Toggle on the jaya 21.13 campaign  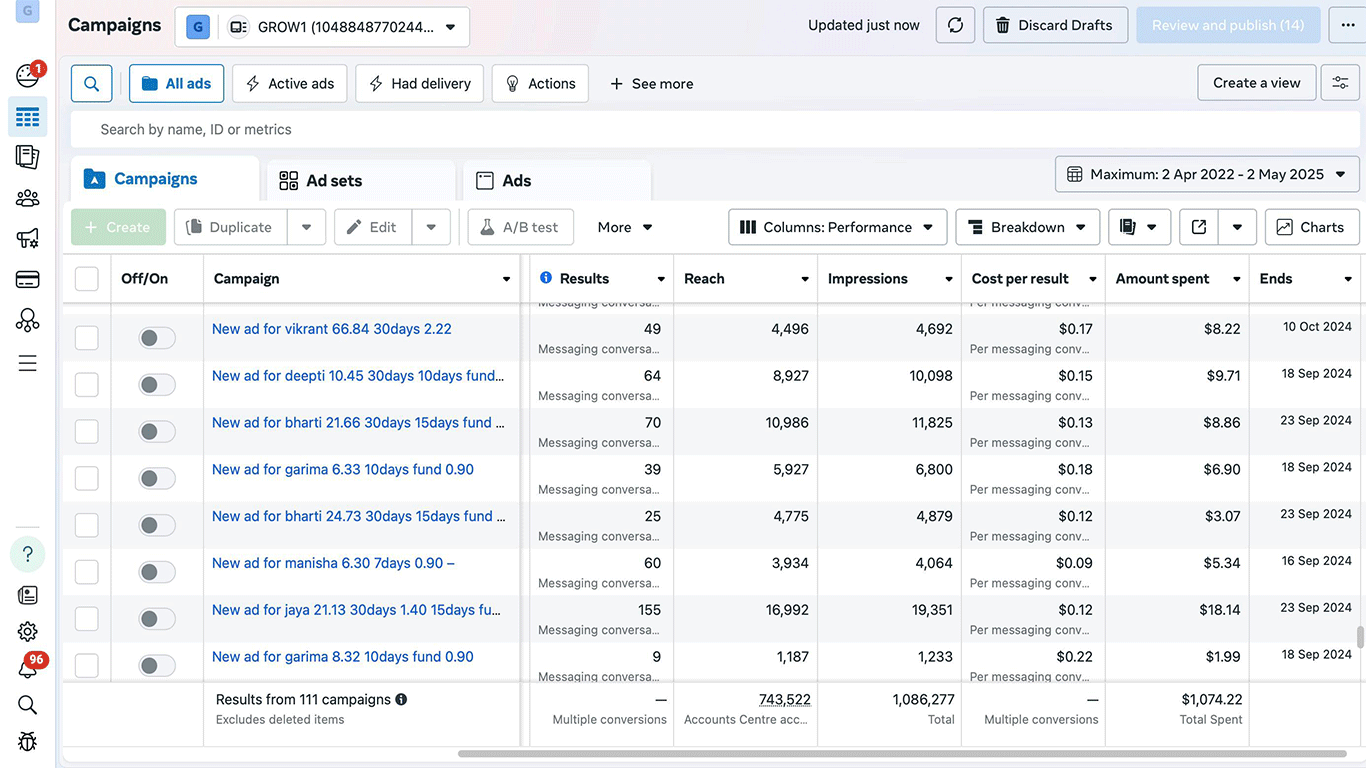(x=157, y=619)
